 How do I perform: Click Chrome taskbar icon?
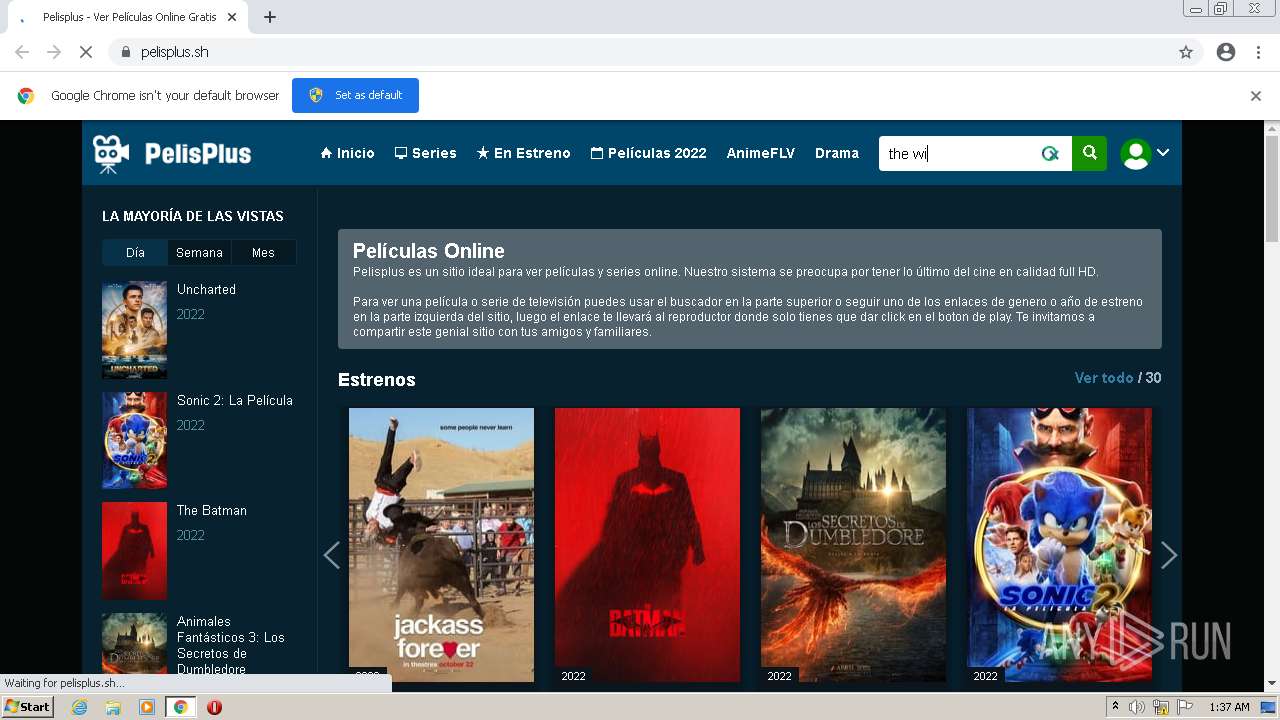[181, 707]
